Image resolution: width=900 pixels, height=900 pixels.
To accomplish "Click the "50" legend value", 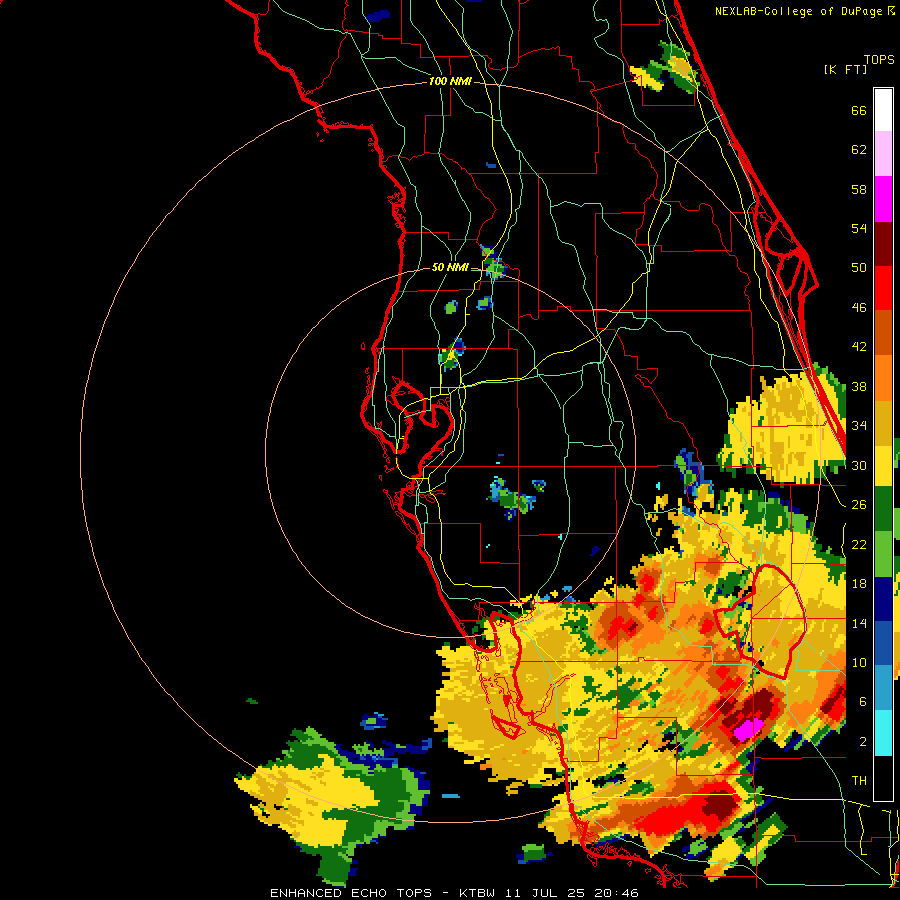I will [859, 268].
